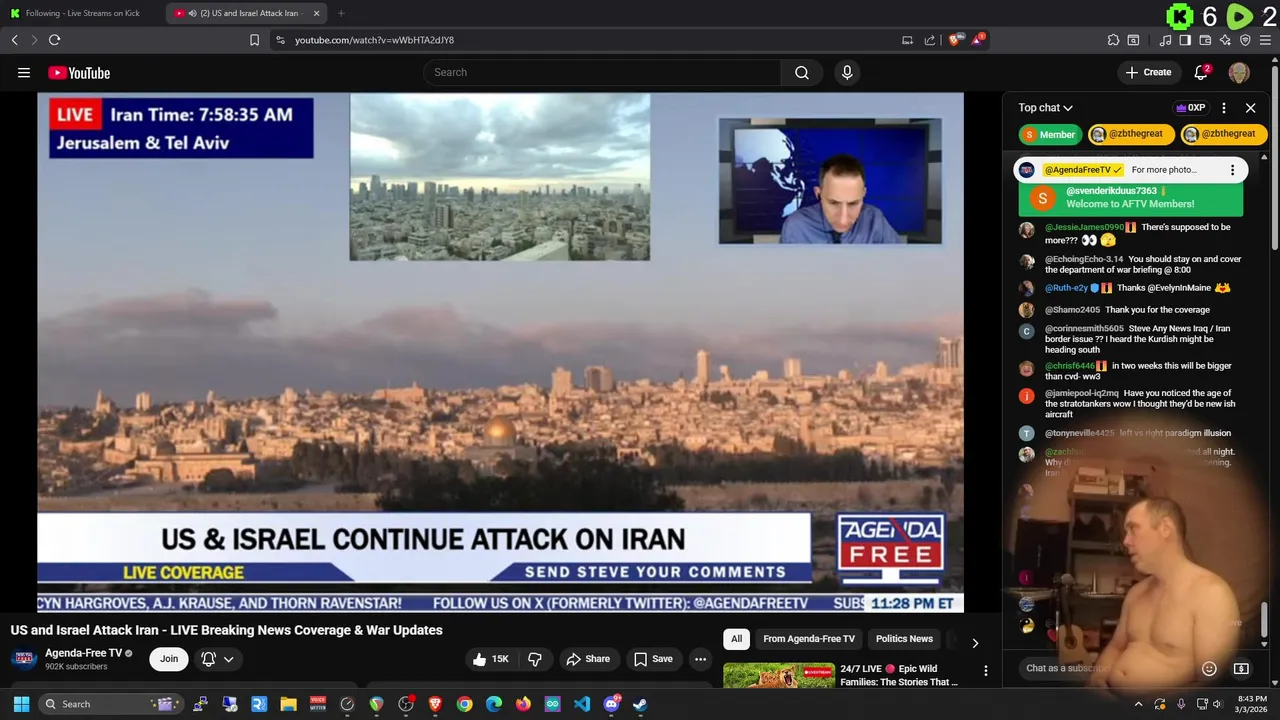Viewport: 1280px width, 720px height.
Task: Open a new browser tab
Action: [341, 13]
